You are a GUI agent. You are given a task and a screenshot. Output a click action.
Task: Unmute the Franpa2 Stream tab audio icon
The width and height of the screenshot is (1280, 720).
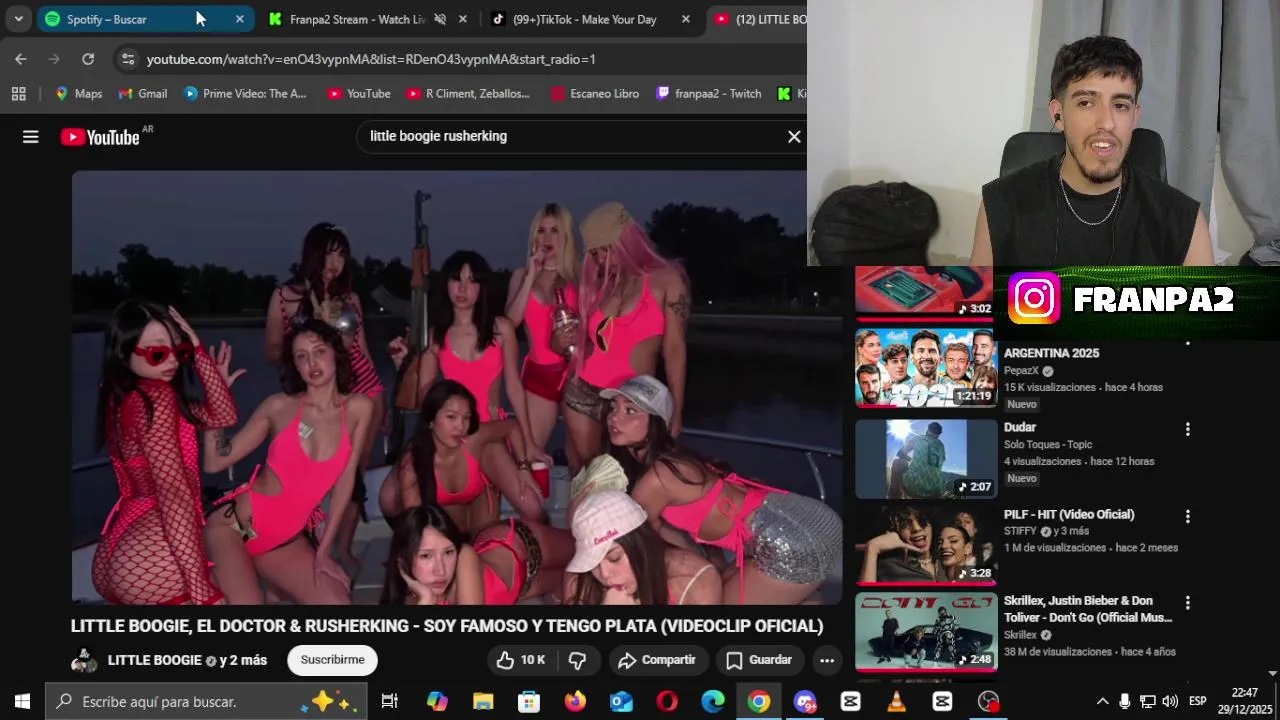440,19
